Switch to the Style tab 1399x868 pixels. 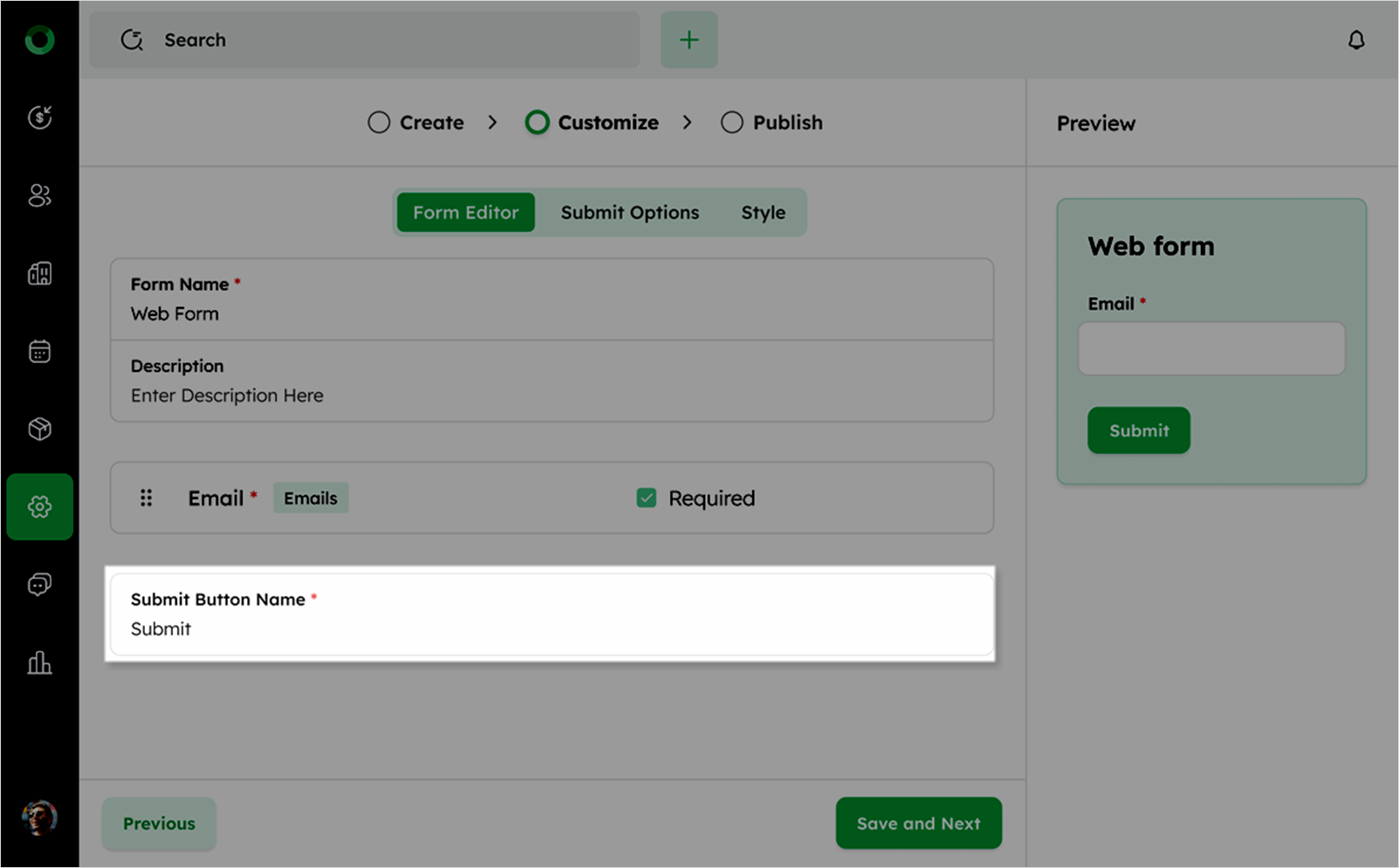point(763,213)
